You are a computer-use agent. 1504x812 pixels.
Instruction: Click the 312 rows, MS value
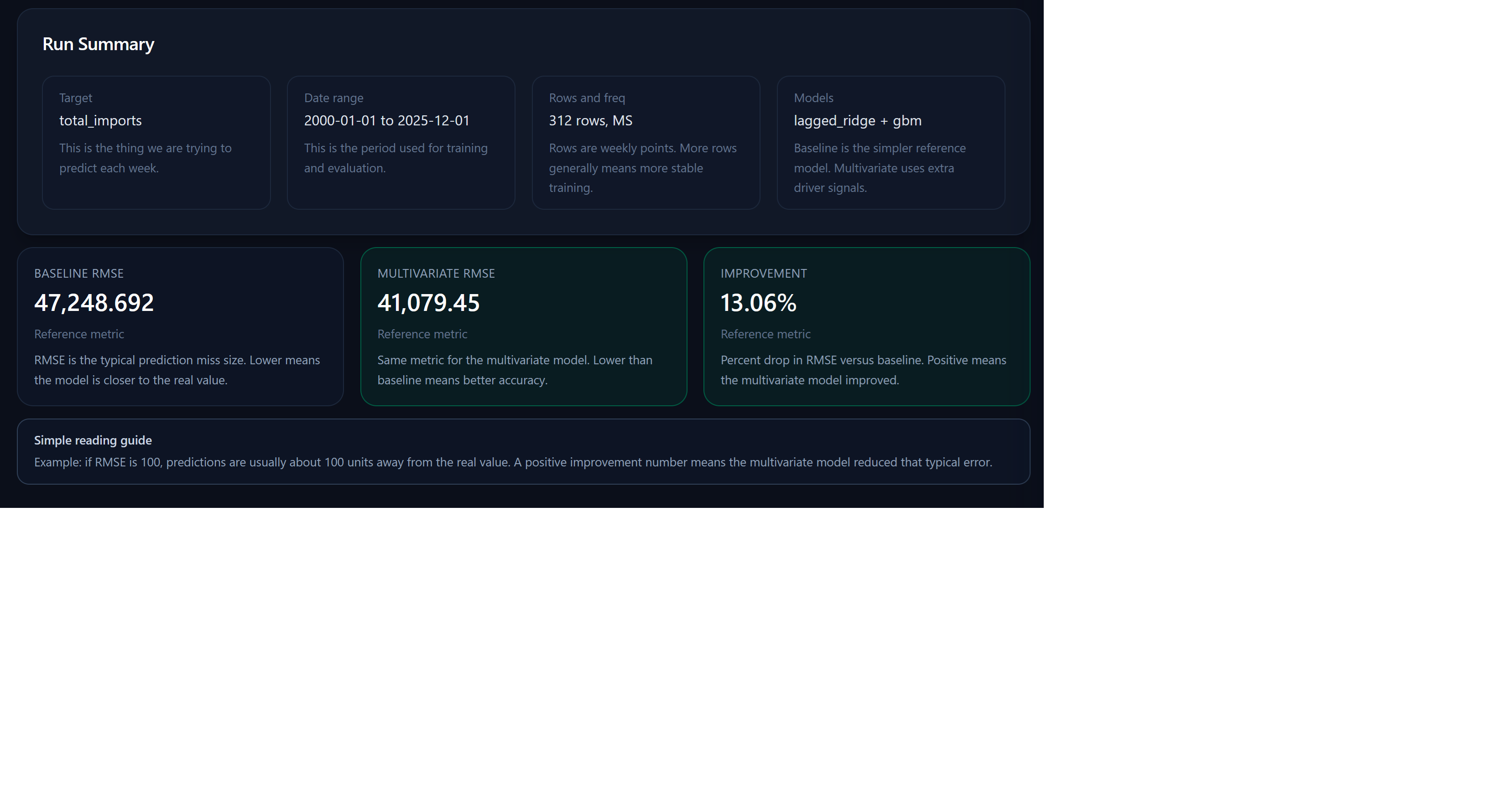click(x=590, y=121)
